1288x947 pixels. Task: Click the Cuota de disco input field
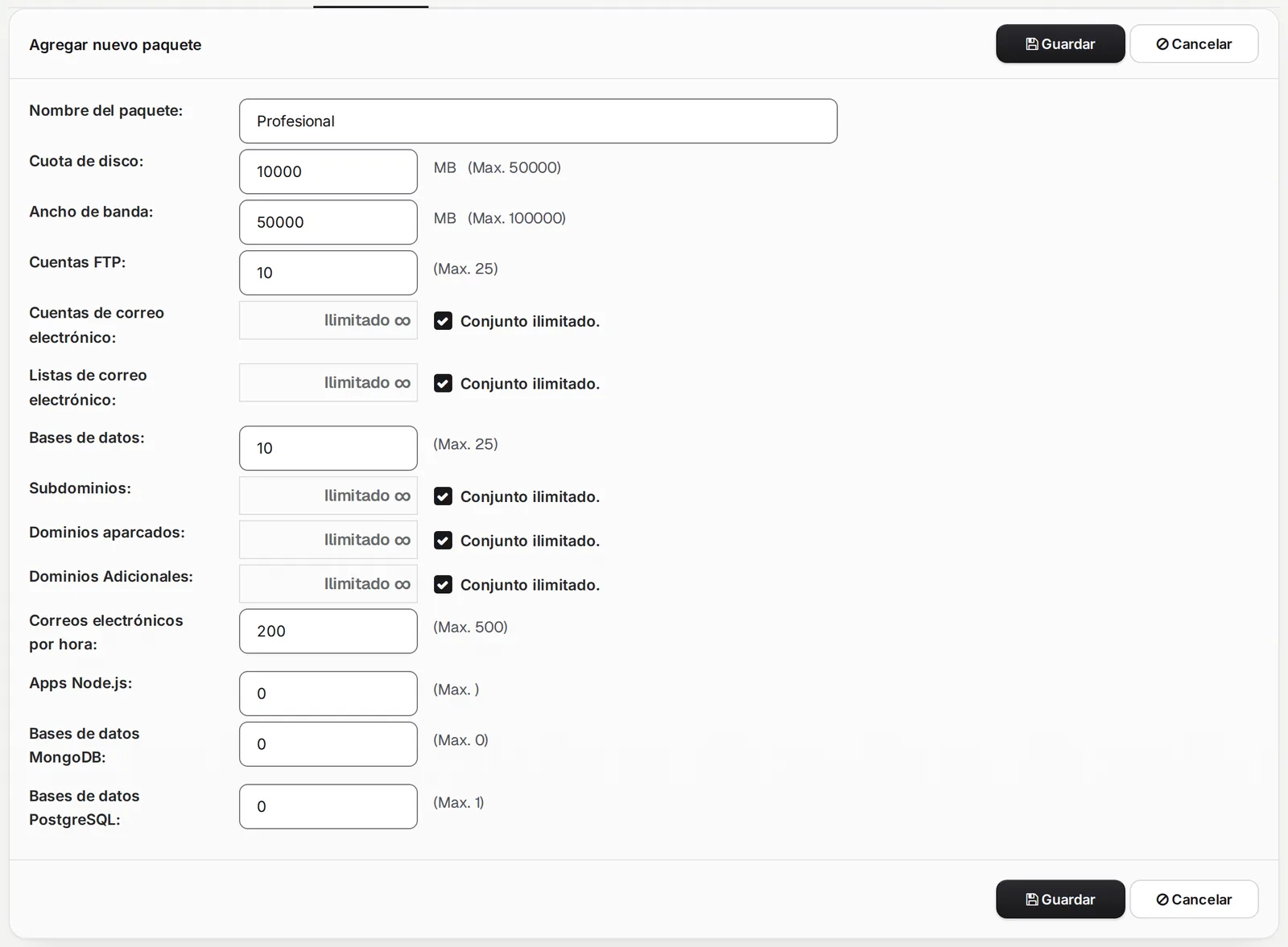coord(328,171)
